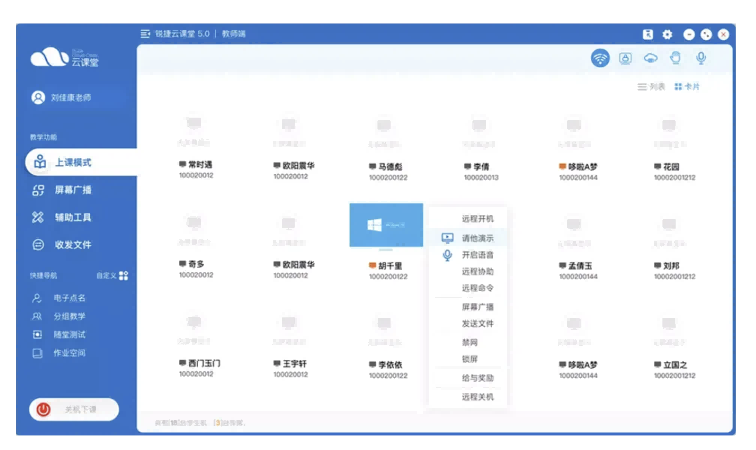Choose 锁屏 from the context menu

click(x=470, y=358)
